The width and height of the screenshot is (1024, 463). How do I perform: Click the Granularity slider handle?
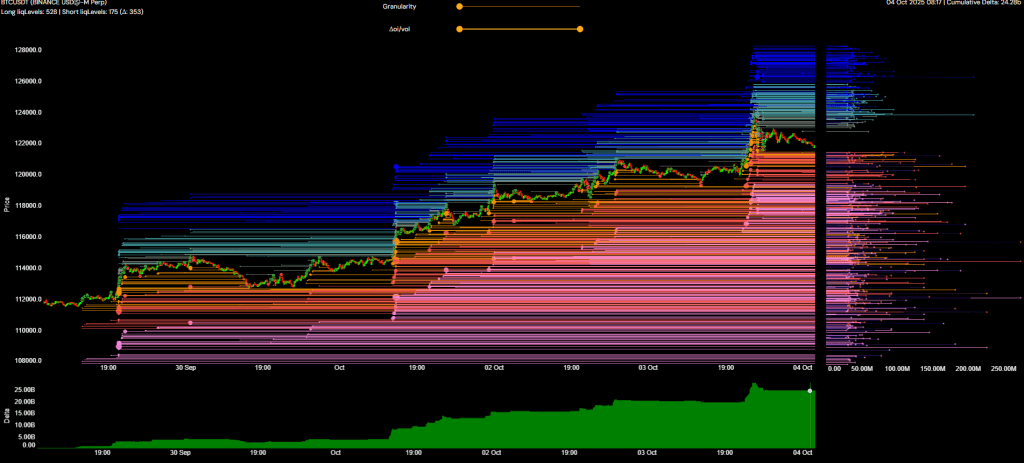click(459, 6)
